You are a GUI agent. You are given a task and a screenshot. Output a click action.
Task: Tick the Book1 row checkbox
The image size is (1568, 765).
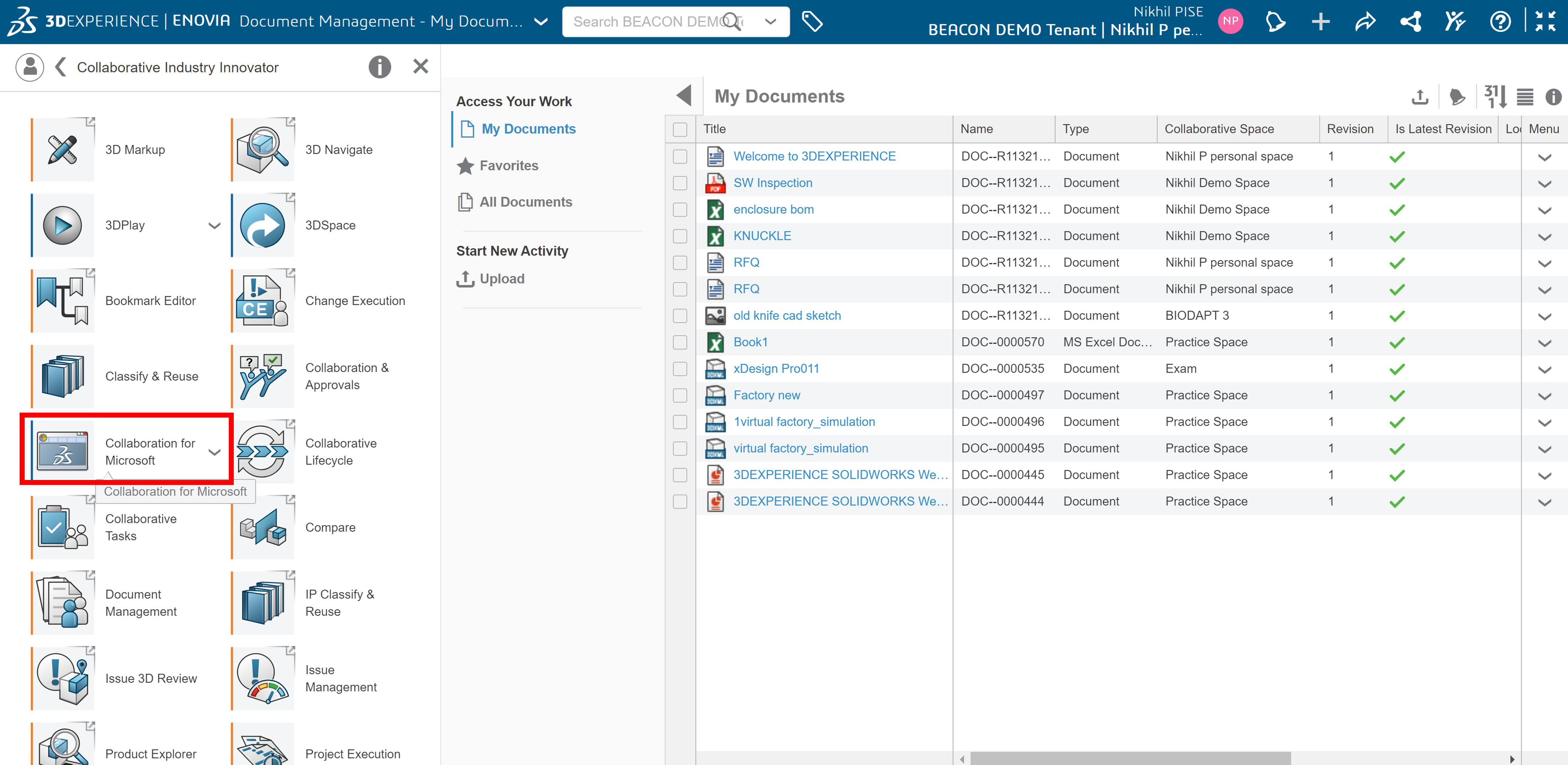(680, 343)
